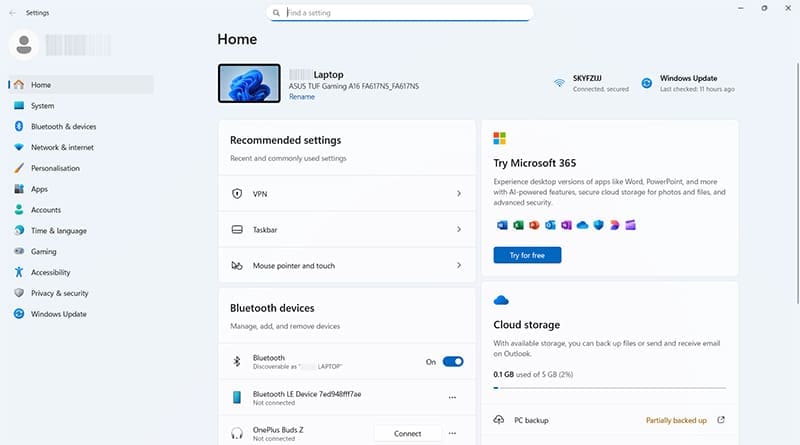The image size is (800, 445).
Task: Click the Home icon in sidebar
Action: click(19, 85)
